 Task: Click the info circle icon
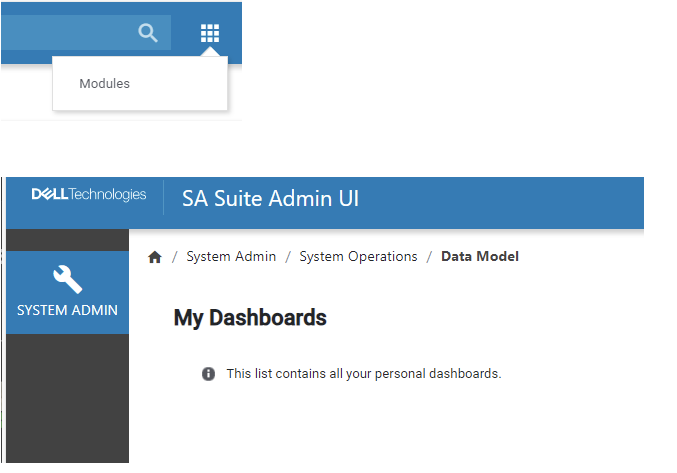(208, 374)
